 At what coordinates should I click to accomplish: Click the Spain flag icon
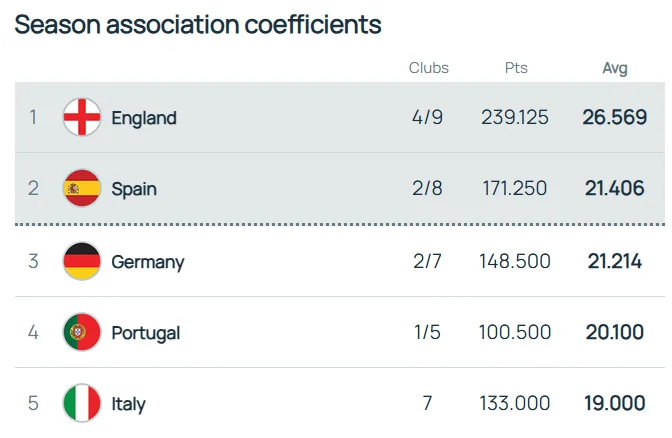click(82, 188)
